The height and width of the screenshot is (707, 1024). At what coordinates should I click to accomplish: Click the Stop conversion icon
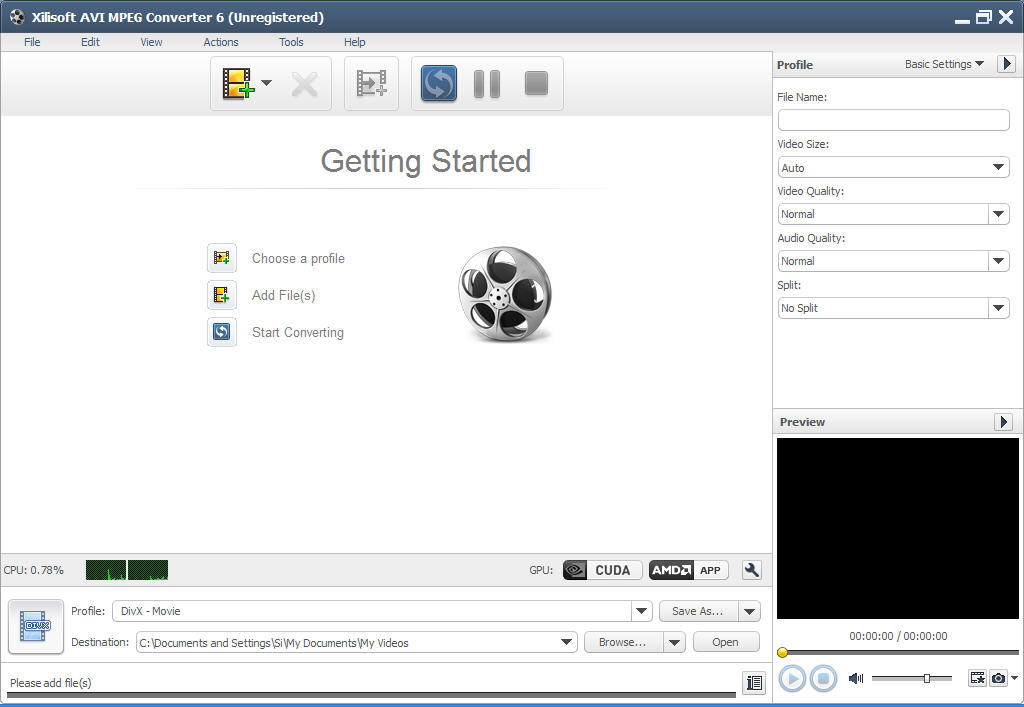point(536,84)
